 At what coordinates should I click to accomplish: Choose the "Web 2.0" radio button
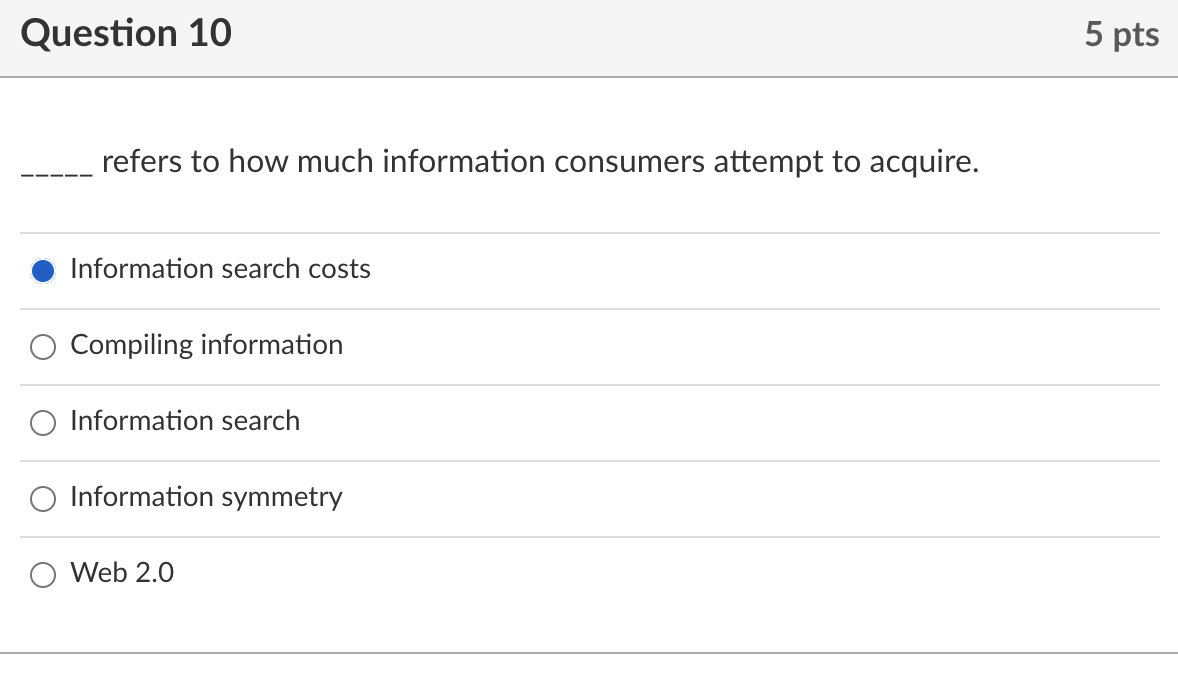pyautogui.click(x=42, y=574)
